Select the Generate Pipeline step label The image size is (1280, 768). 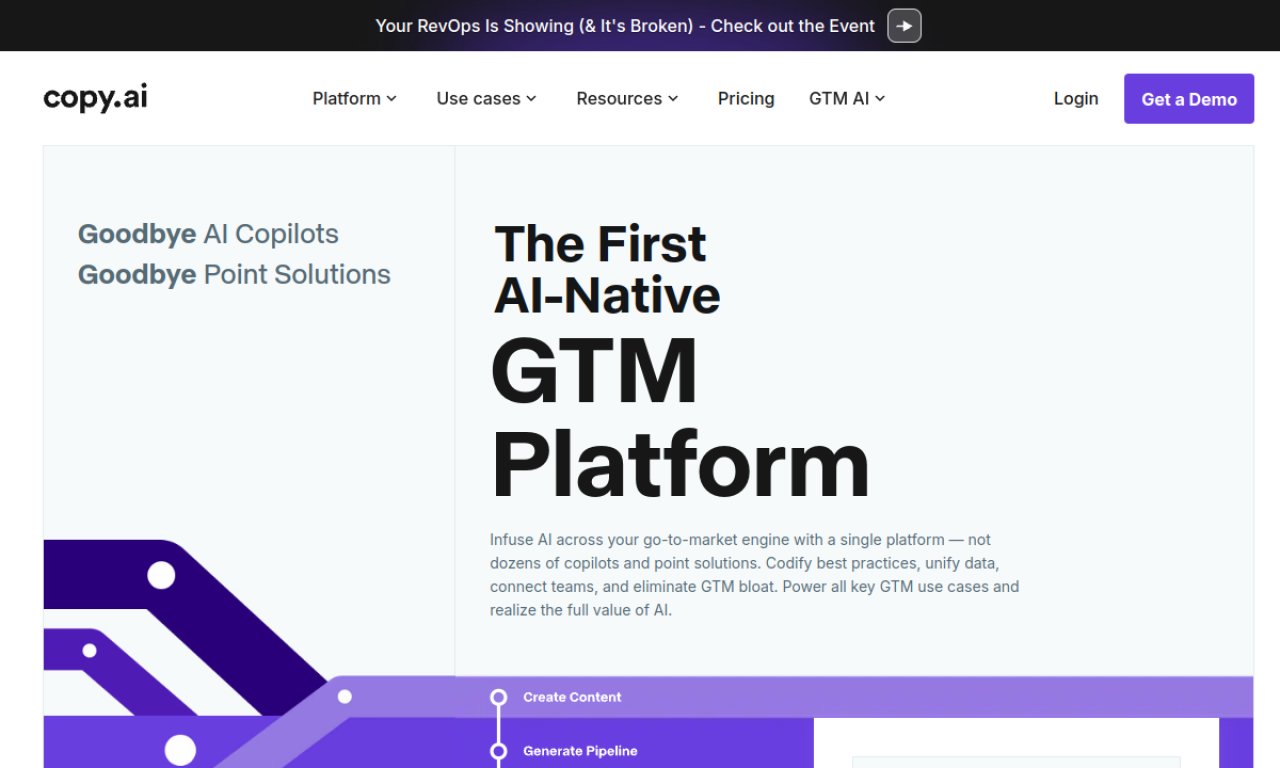[x=580, y=751]
